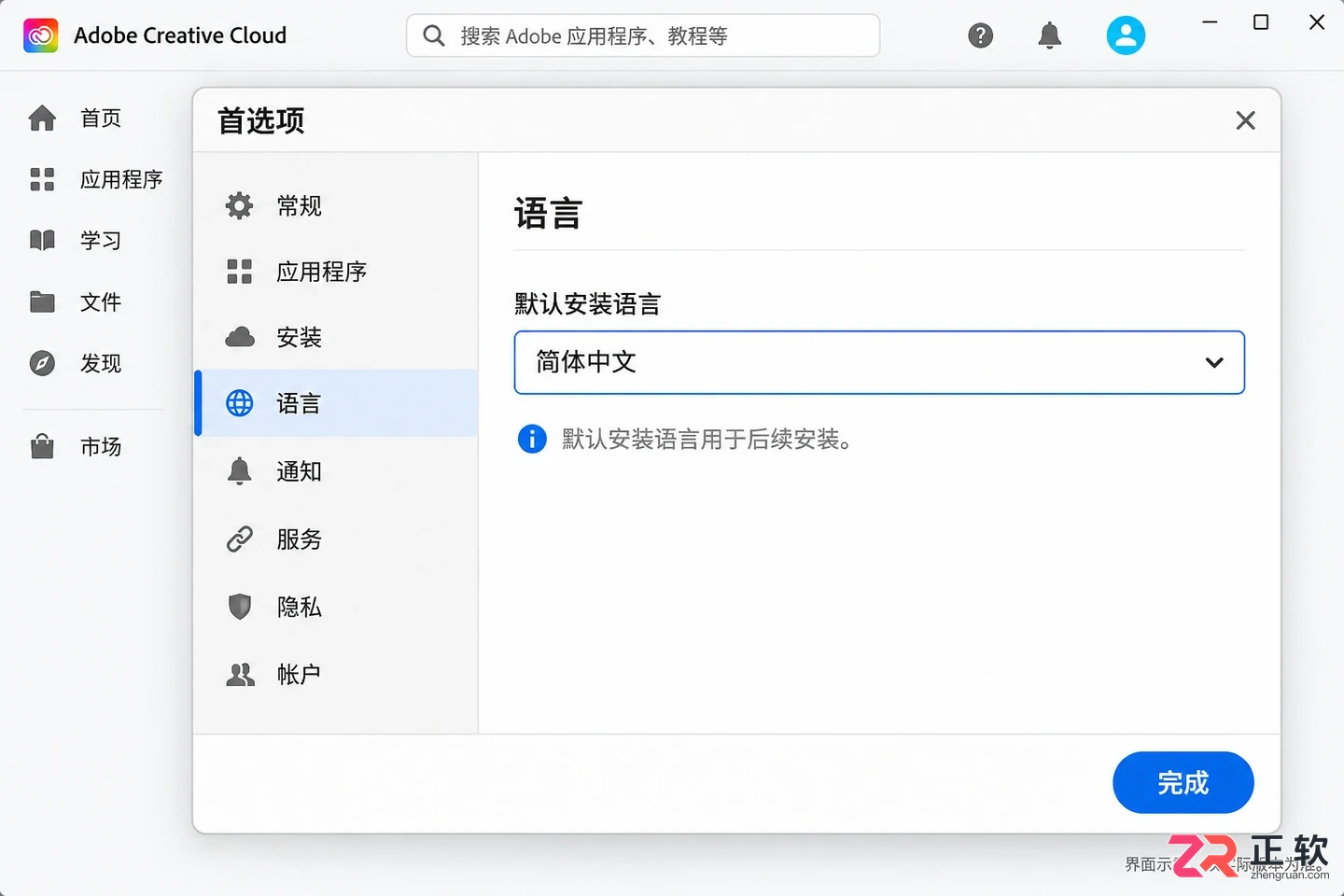The image size is (1344, 896).
Task: Click the 学习 book icon
Action: pos(42,240)
